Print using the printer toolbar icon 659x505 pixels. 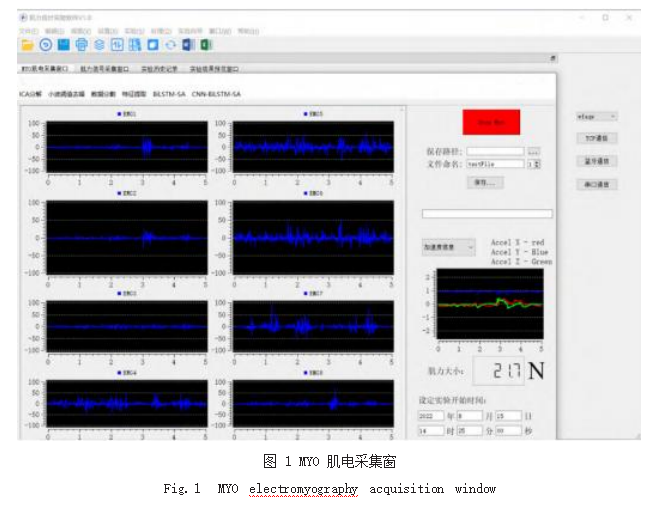tap(82, 45)
